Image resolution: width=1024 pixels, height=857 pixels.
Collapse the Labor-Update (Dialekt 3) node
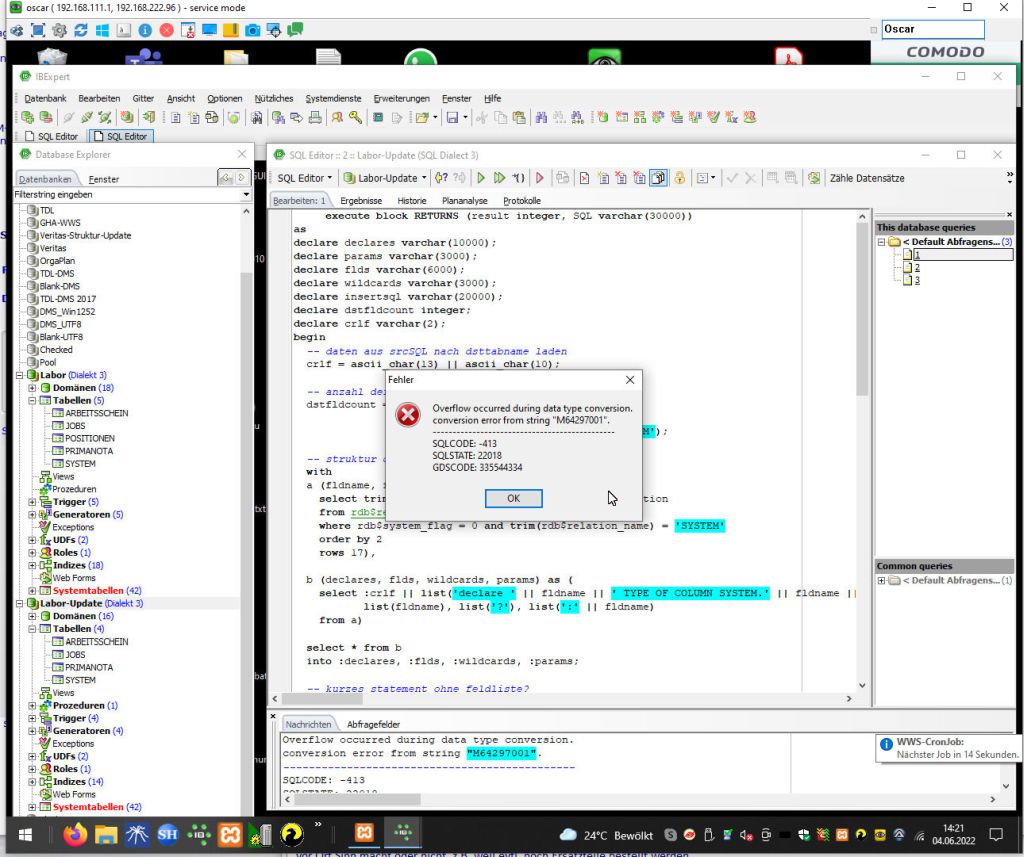click(20, 604)
